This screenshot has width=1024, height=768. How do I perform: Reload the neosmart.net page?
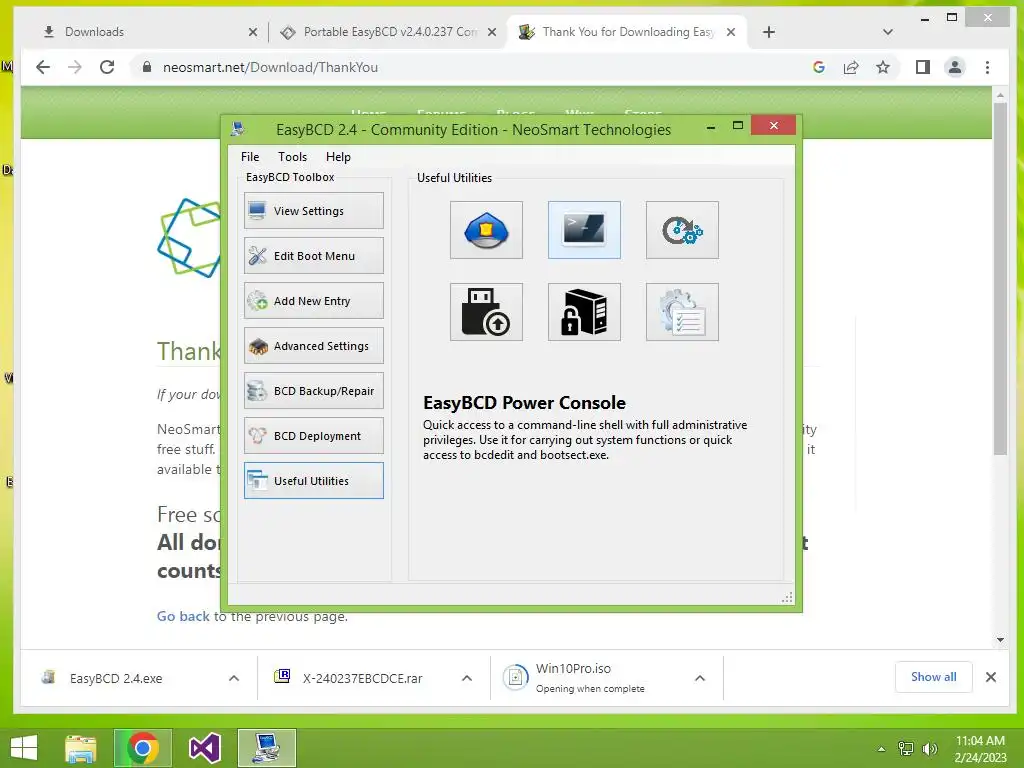pyautogui.click(x=107, y=67)
